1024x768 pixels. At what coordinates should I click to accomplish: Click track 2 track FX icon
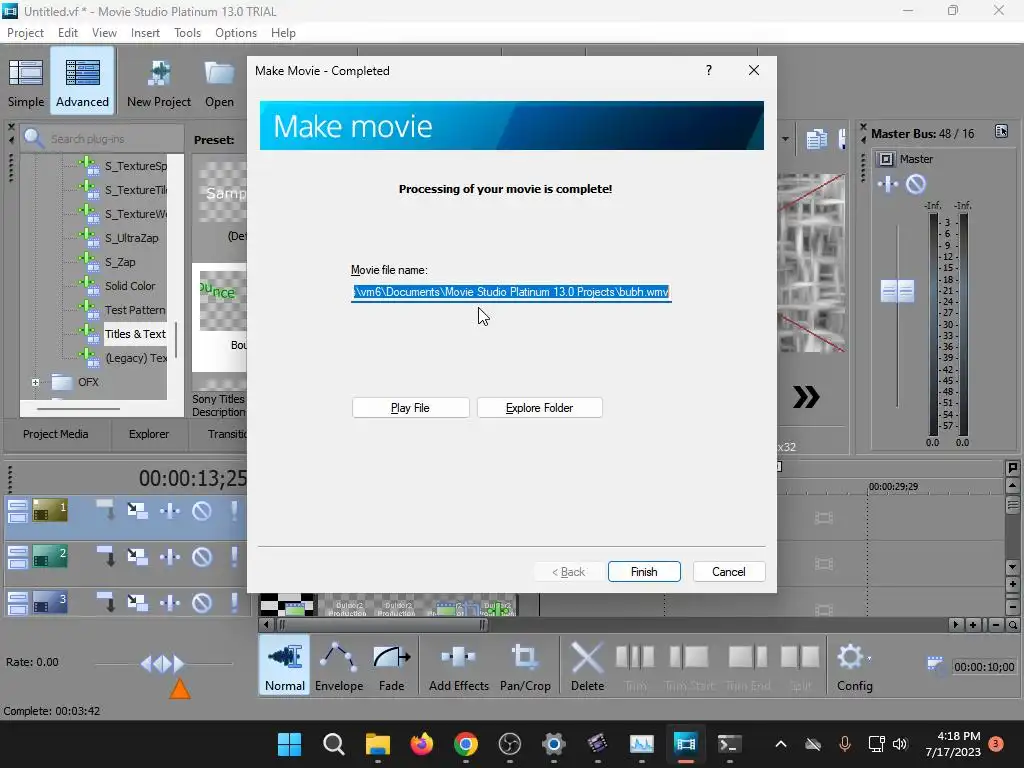pos(170,556)
